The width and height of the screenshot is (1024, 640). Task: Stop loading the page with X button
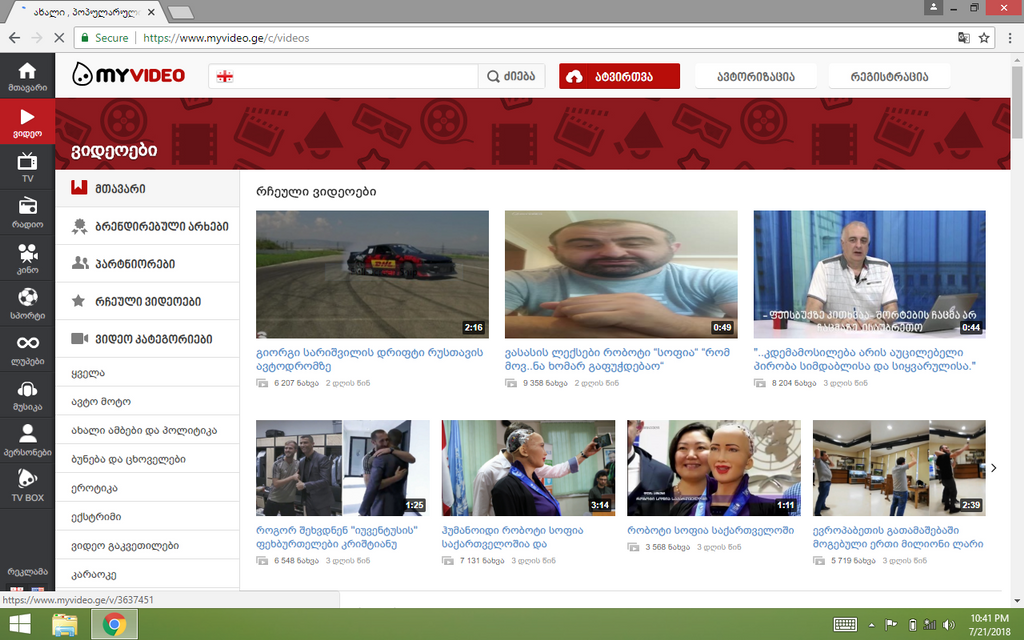point(59,38)
